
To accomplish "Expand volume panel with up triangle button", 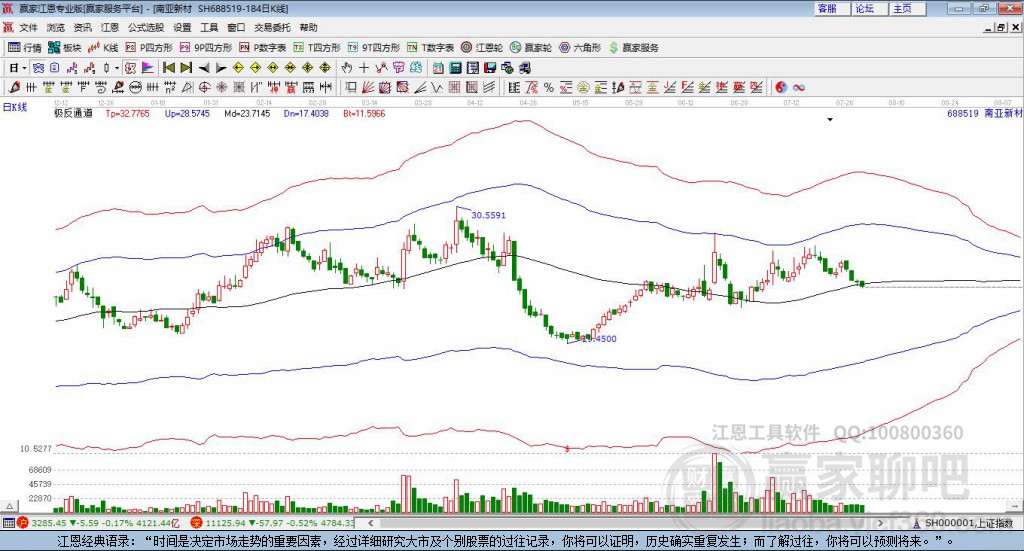I will click(x=10, y=507).
